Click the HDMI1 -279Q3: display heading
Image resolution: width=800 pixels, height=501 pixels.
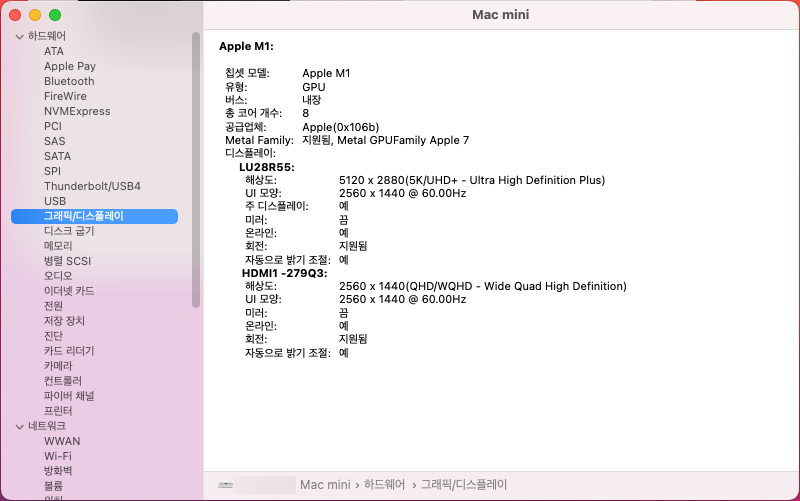tap(285, 273)
